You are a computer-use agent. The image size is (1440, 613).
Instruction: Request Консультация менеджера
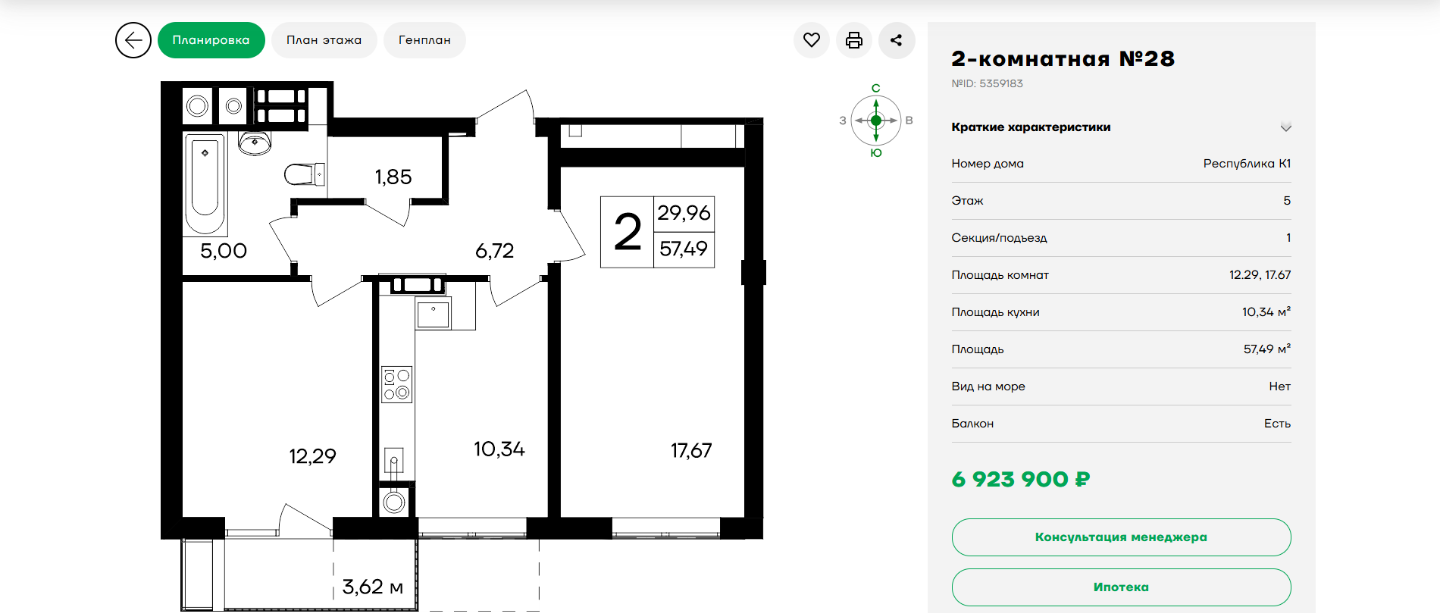pos(1121,537)
